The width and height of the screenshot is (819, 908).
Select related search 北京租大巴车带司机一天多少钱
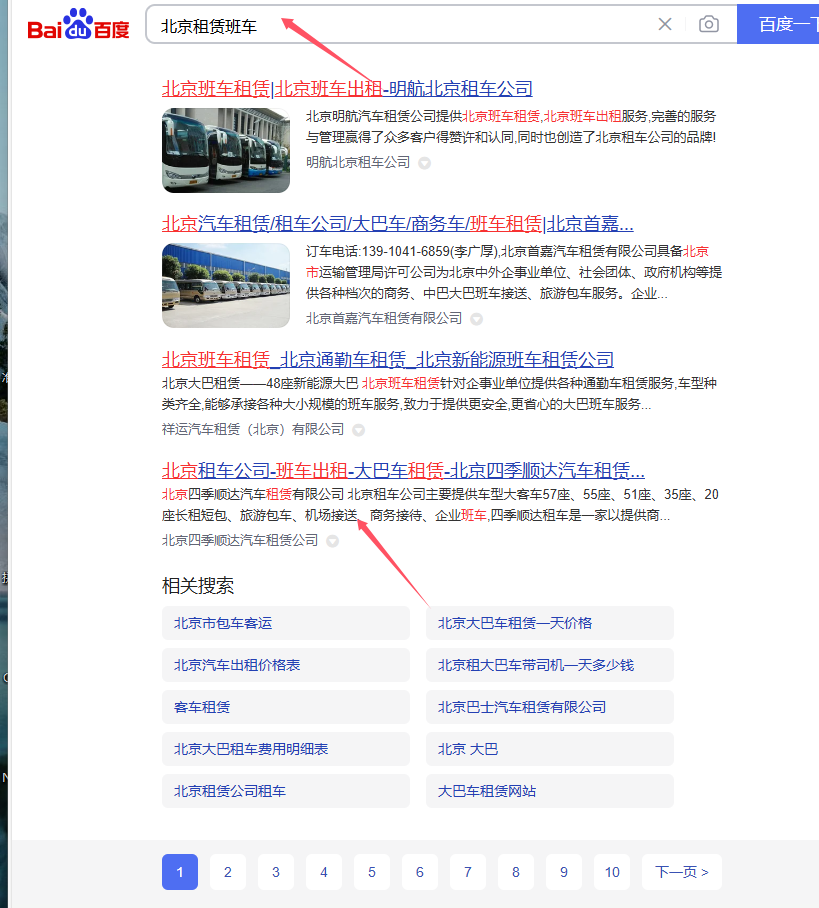(550, 665)
